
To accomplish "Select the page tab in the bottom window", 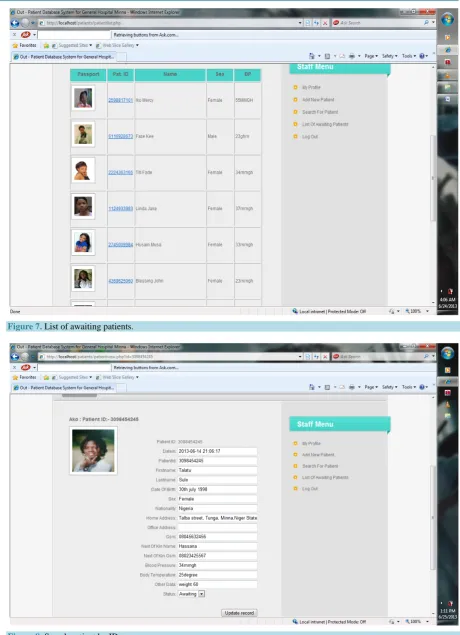I will (64, 388).
